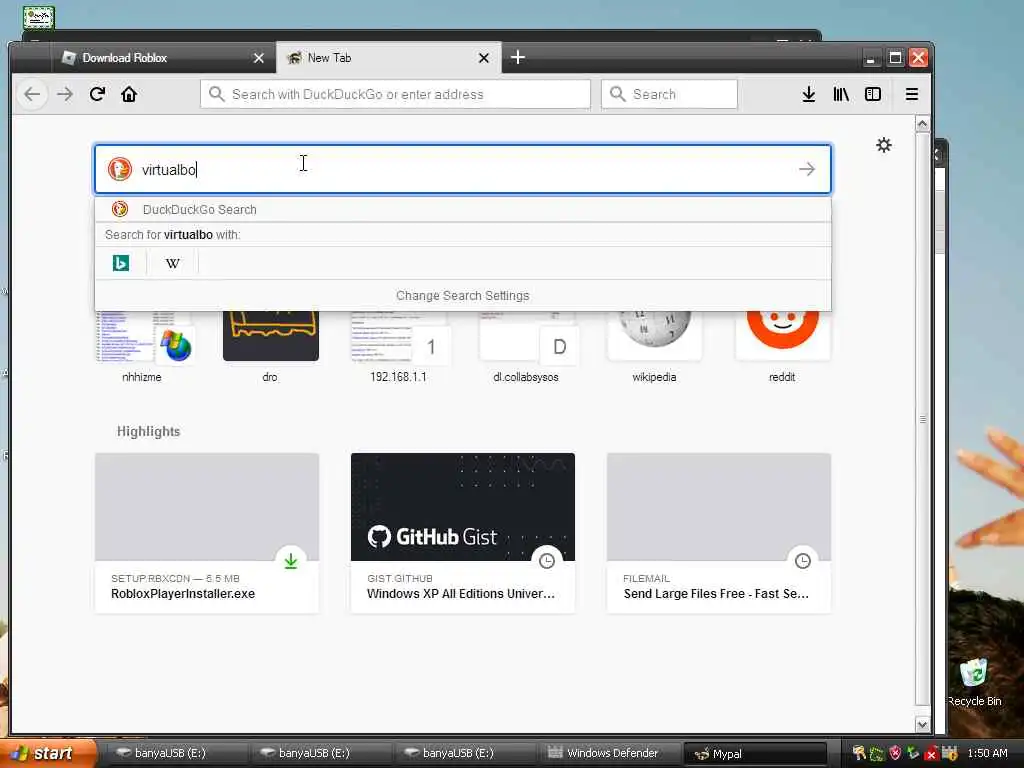Click the Highlights section heading

(x=148, y=432)
